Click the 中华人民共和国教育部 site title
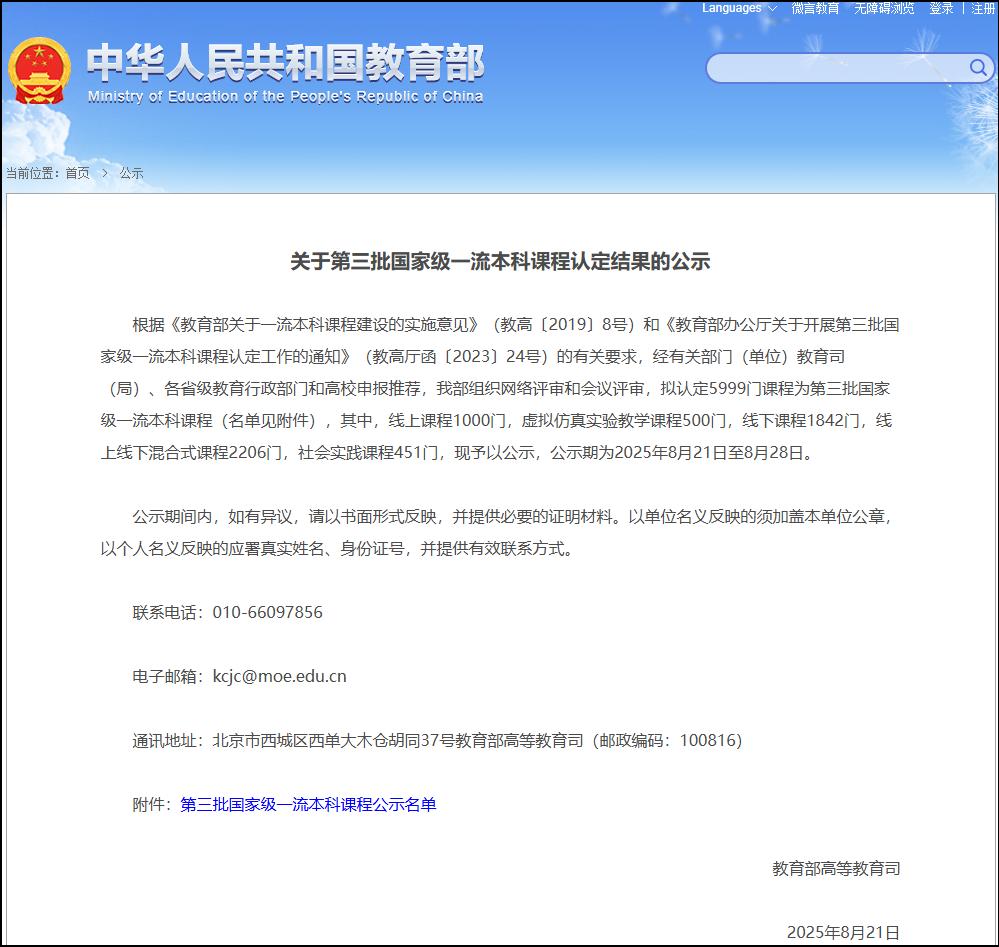The height and width of the screenshot is (947, 999). click(x=285, y=63)
